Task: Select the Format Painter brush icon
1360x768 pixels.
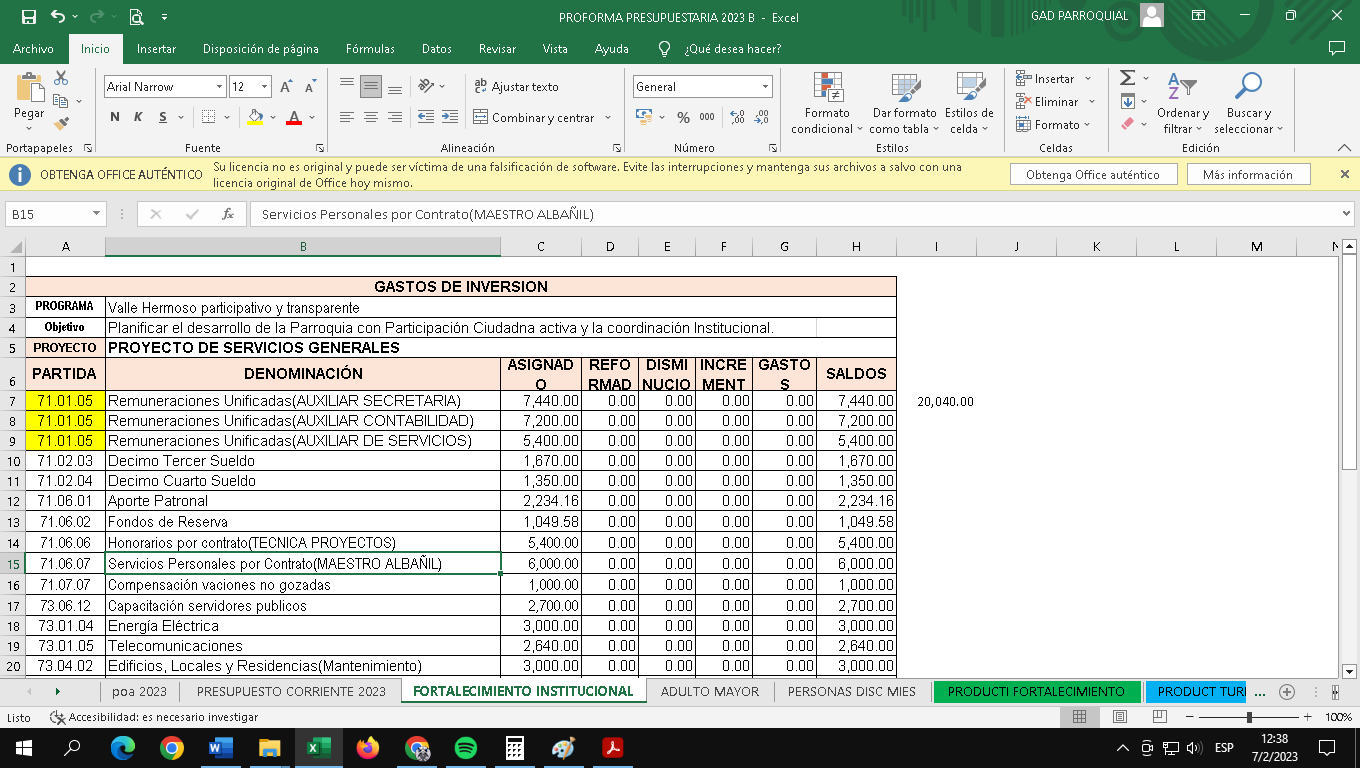Action: tap(61, 124)
